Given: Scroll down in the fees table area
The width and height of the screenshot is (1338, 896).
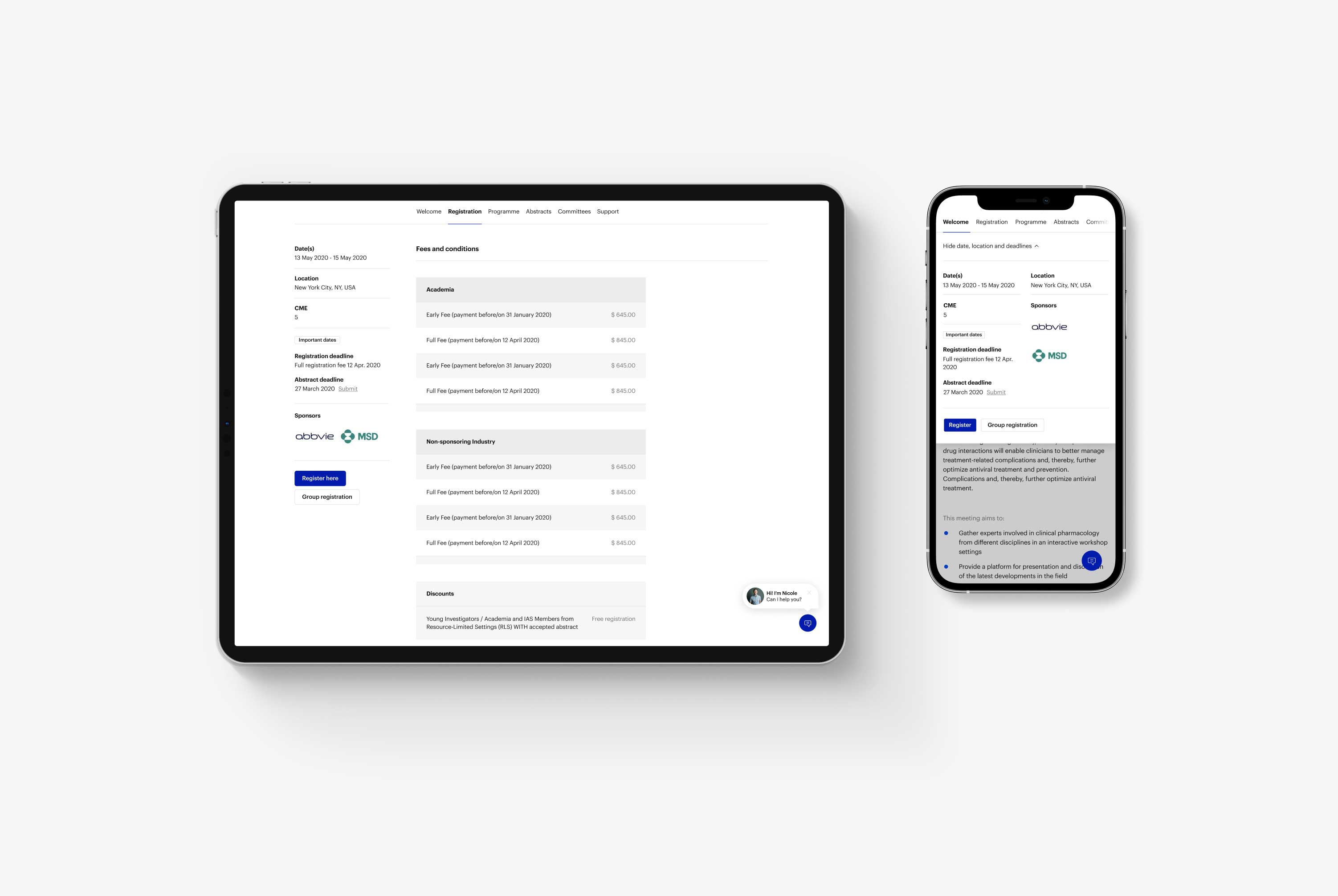Looking at the screenshot, I should [530, 450].
